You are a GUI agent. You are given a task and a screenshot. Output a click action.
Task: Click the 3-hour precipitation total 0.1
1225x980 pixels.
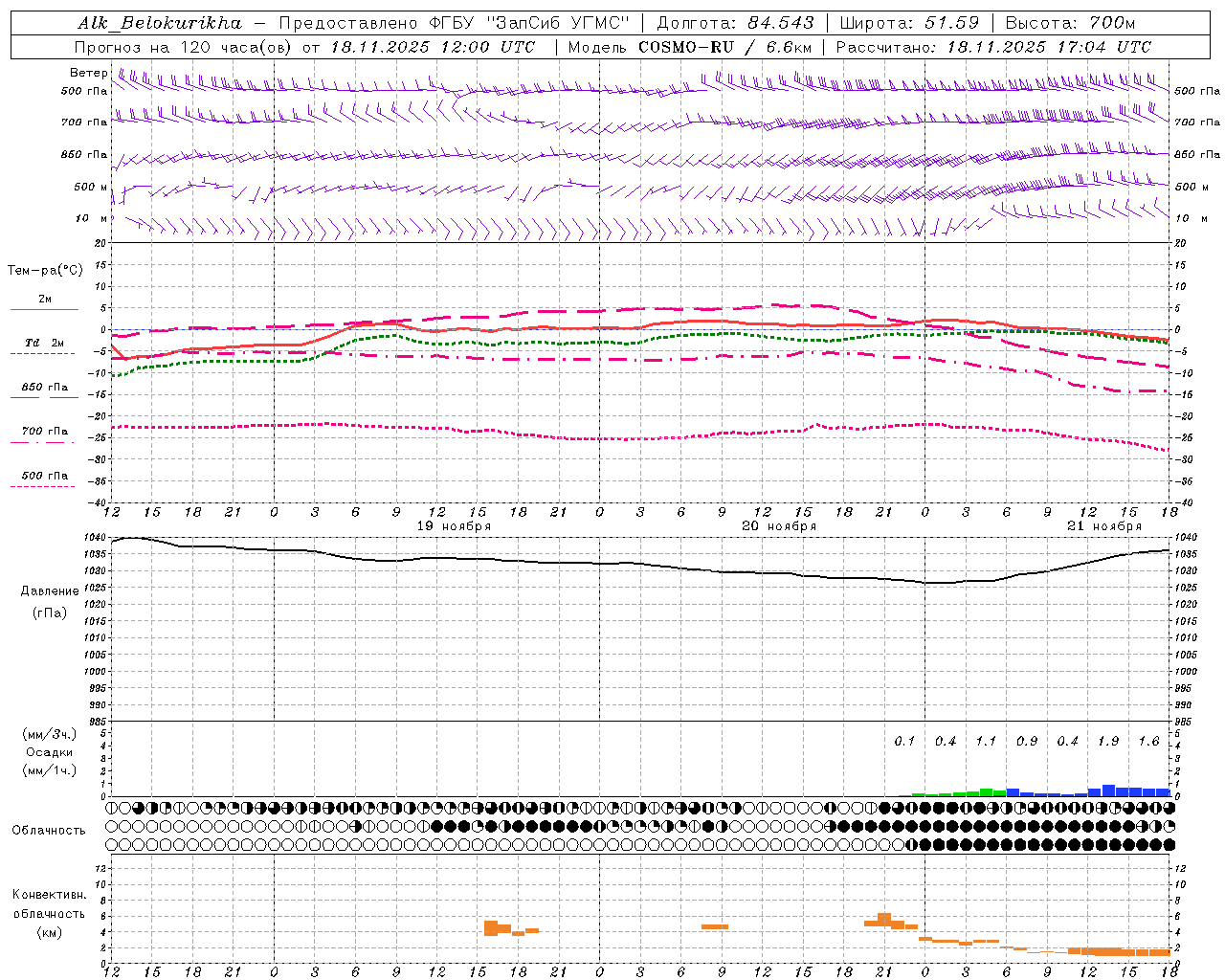coord(904,742)
